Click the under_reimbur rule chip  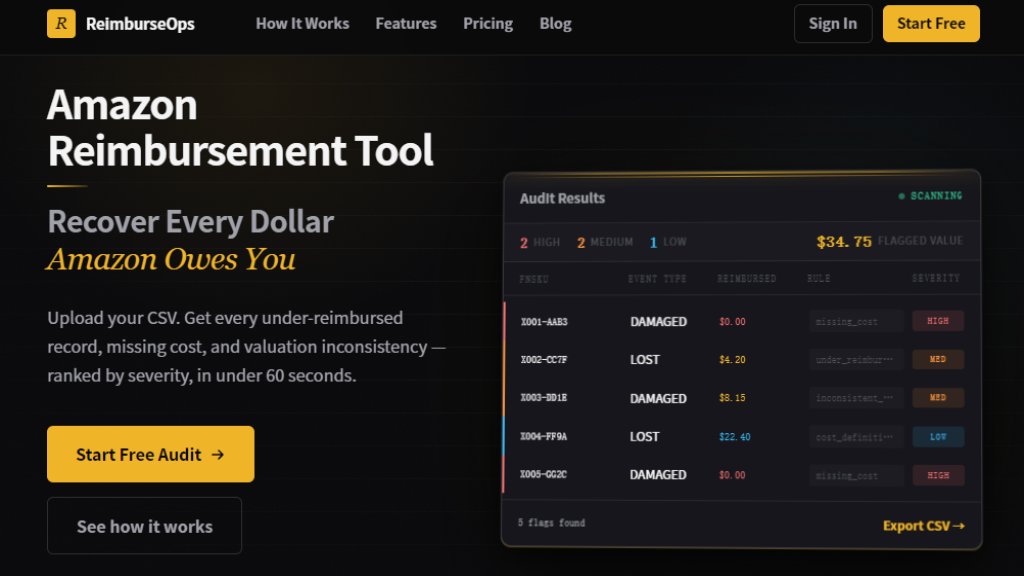(856, 359)
